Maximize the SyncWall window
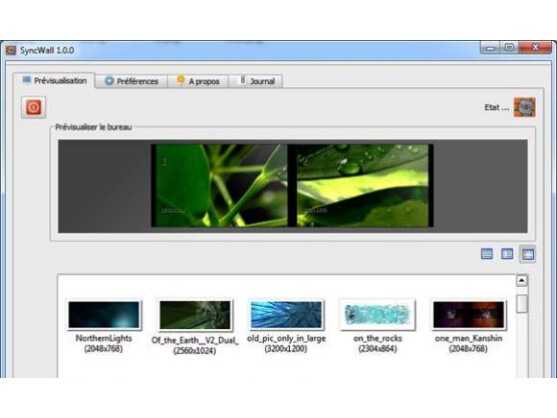 click(x=509, y=48)
